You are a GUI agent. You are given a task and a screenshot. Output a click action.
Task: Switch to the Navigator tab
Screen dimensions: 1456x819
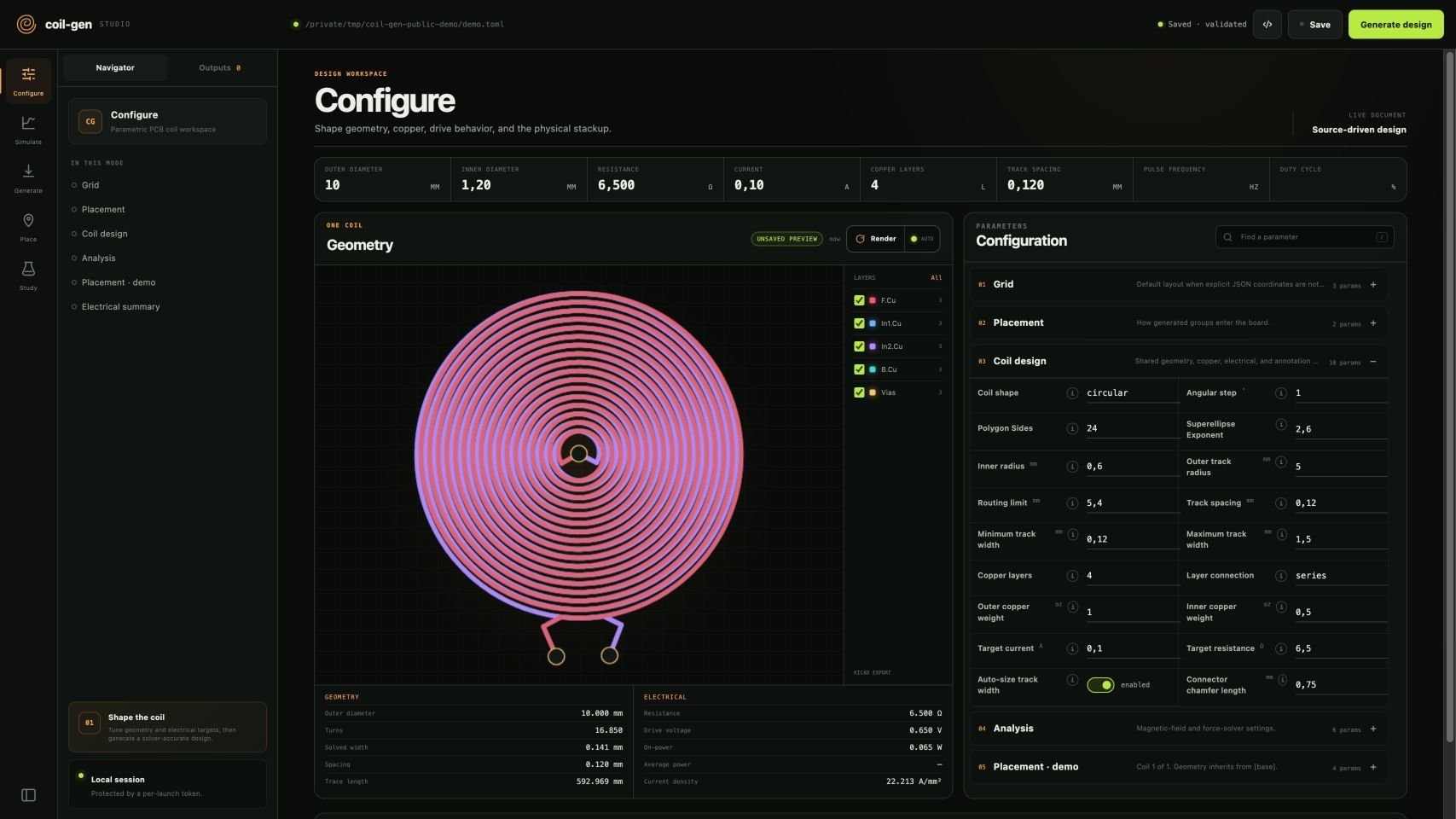pos(115,67)
